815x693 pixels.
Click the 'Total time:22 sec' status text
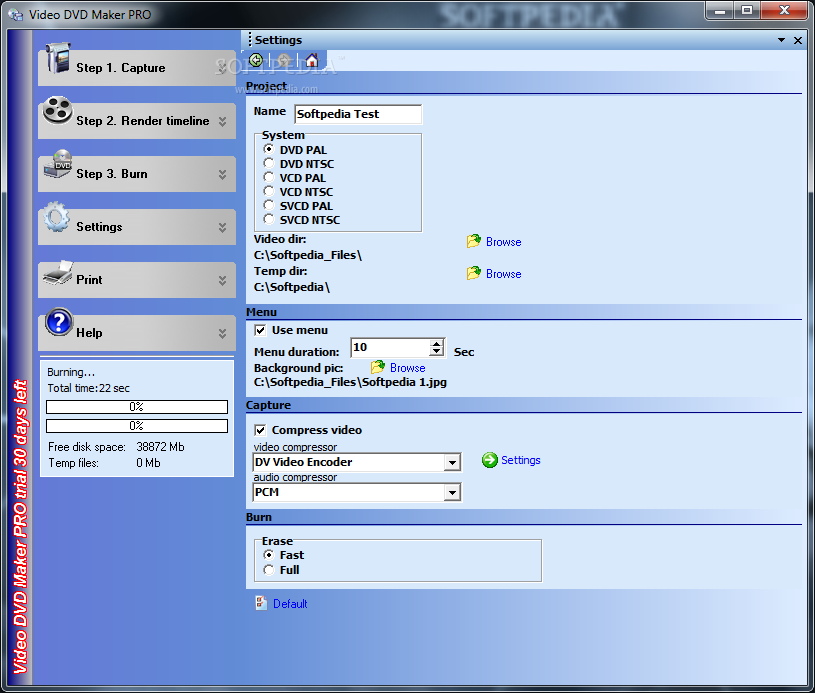[x=88, y=388]
